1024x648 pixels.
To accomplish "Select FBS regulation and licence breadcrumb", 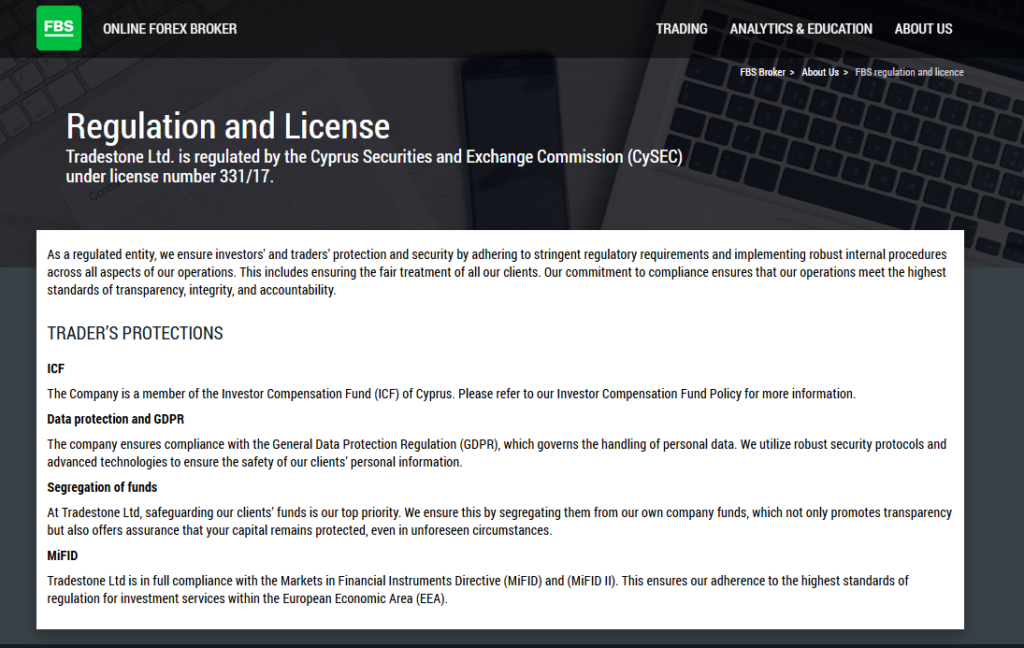I will [909, 73].
